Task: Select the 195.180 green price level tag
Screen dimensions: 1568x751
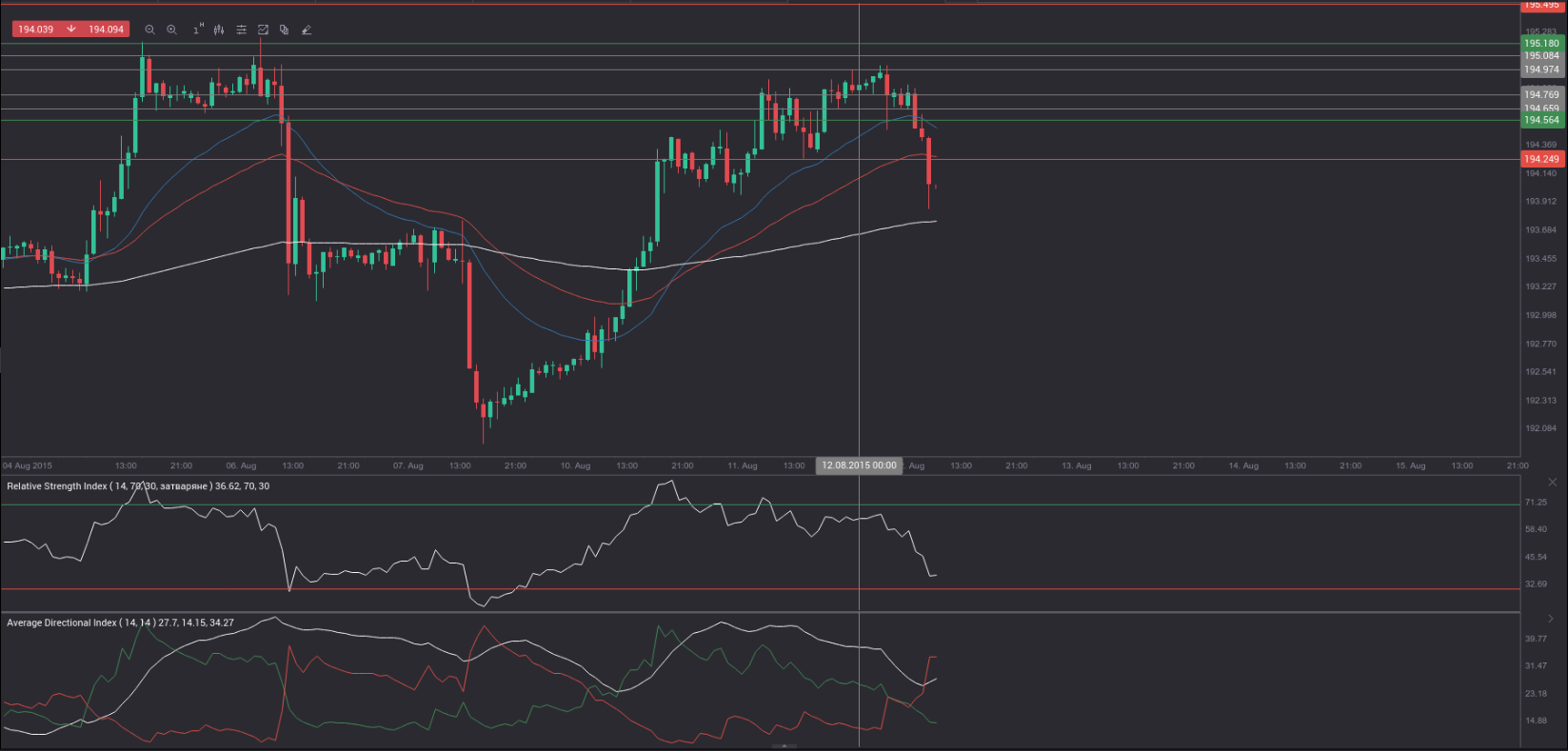Action: click(1541, 43)
